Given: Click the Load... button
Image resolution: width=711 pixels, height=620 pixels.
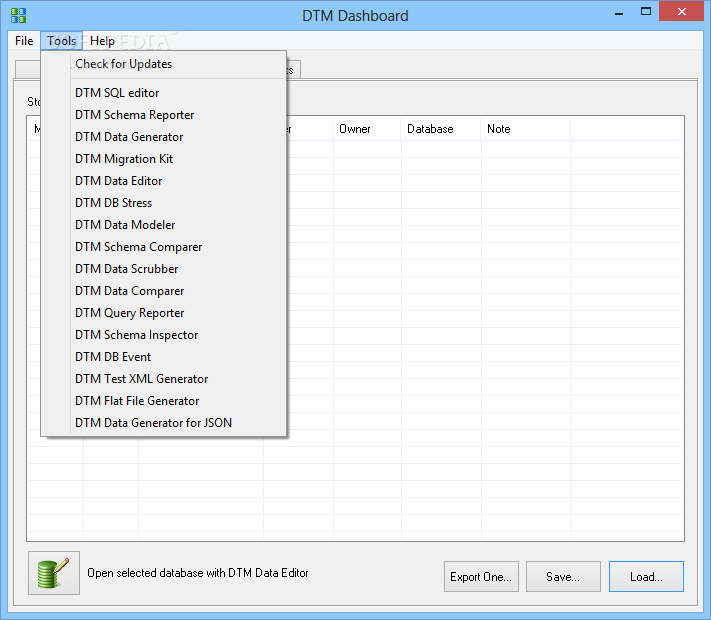Looking at the screenshot, I should (646, 576).
